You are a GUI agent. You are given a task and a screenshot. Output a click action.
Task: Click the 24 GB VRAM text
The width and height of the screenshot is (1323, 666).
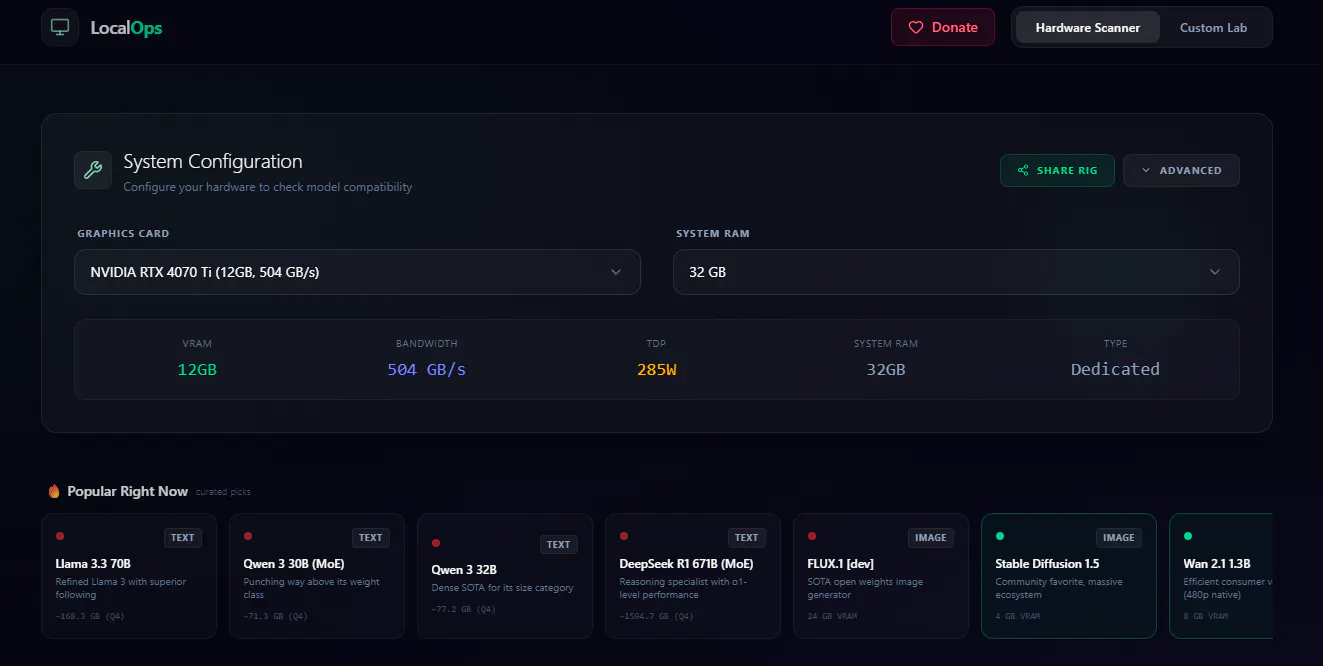coord(832,616)
